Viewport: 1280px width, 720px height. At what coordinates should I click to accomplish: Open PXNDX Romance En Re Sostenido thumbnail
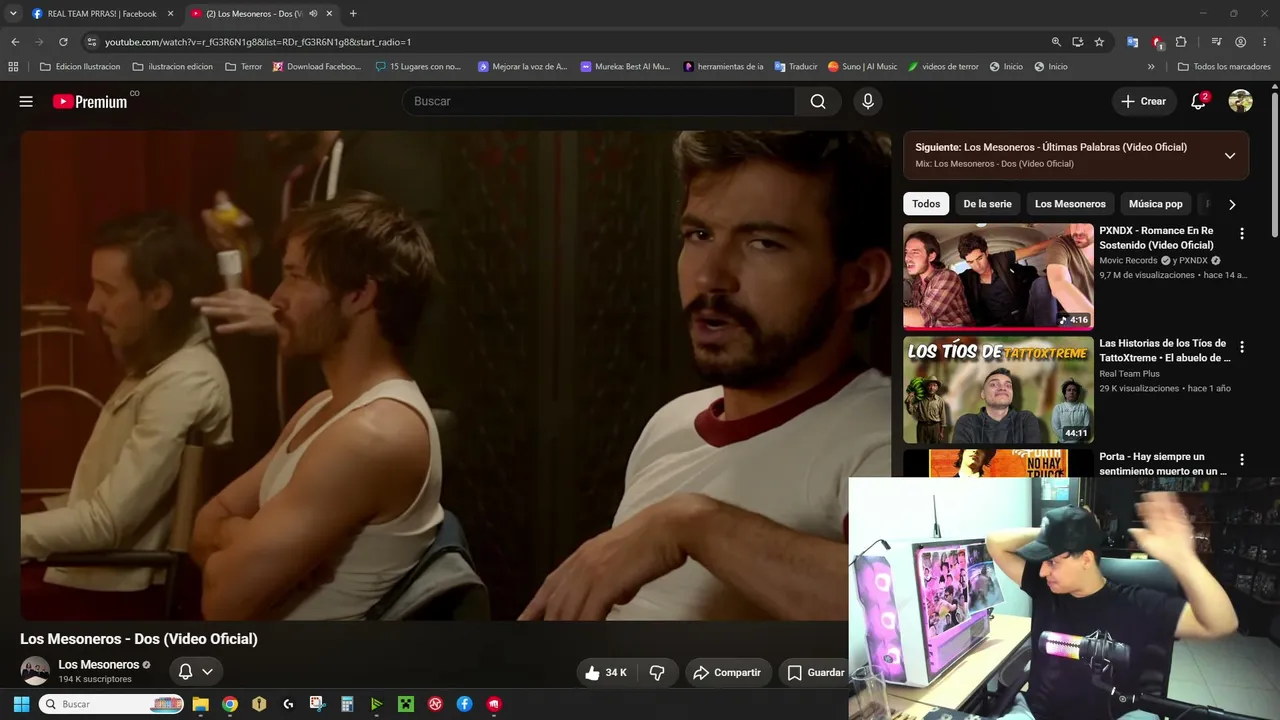coord(998,276)
